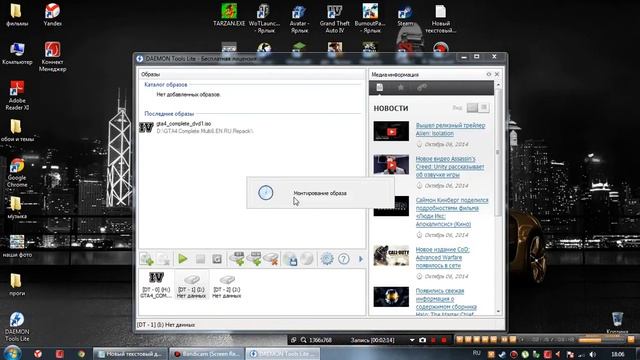Click the Bandicam red stop recording button
Screen dimensions: 640x360
[x=444, y=340]
